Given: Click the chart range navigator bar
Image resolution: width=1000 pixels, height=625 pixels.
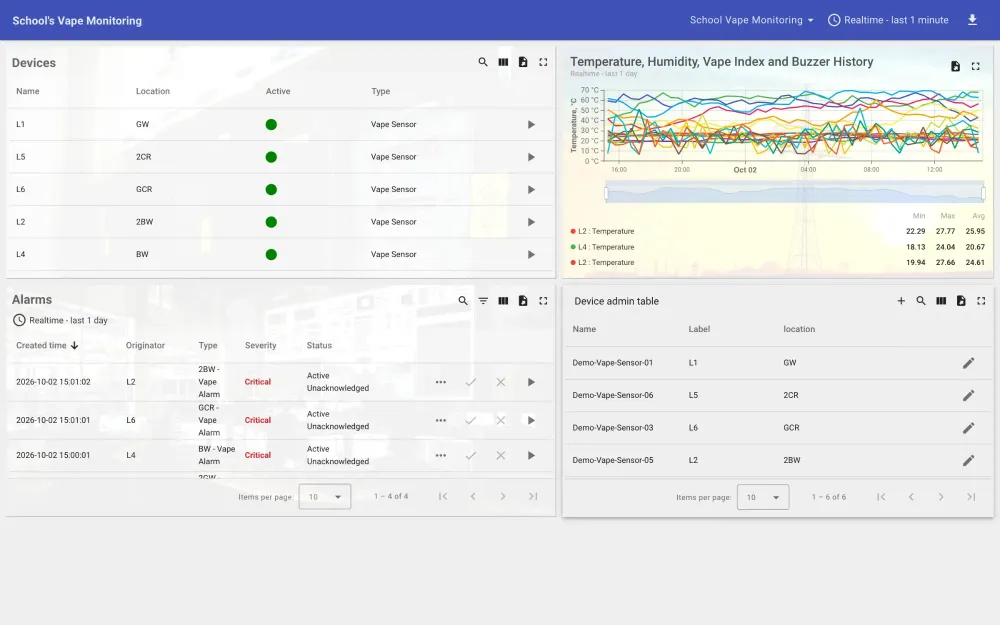Looking at the screenshot, I should click(x=794, y=192).
